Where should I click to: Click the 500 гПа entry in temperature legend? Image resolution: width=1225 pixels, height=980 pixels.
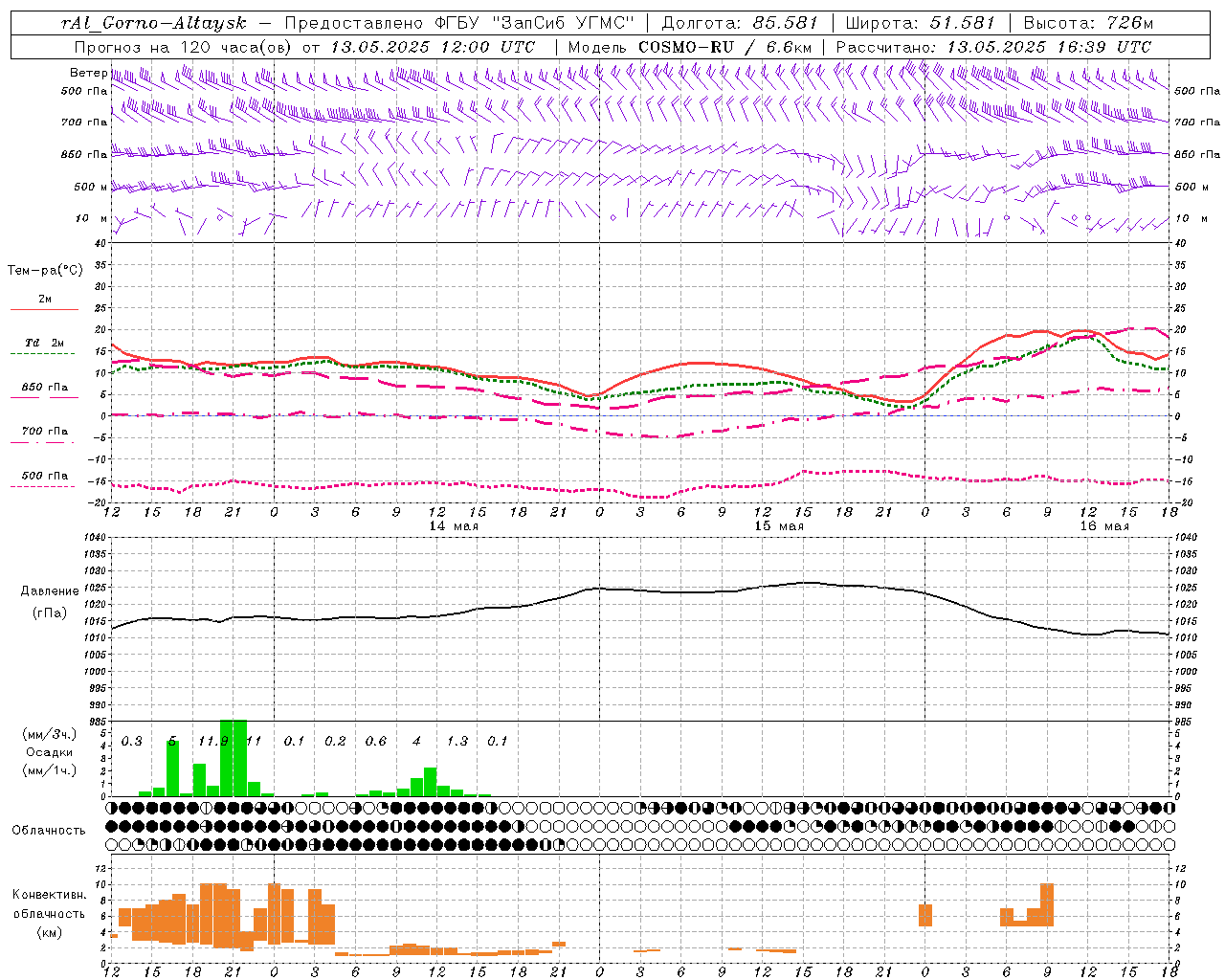click(45, 476)
